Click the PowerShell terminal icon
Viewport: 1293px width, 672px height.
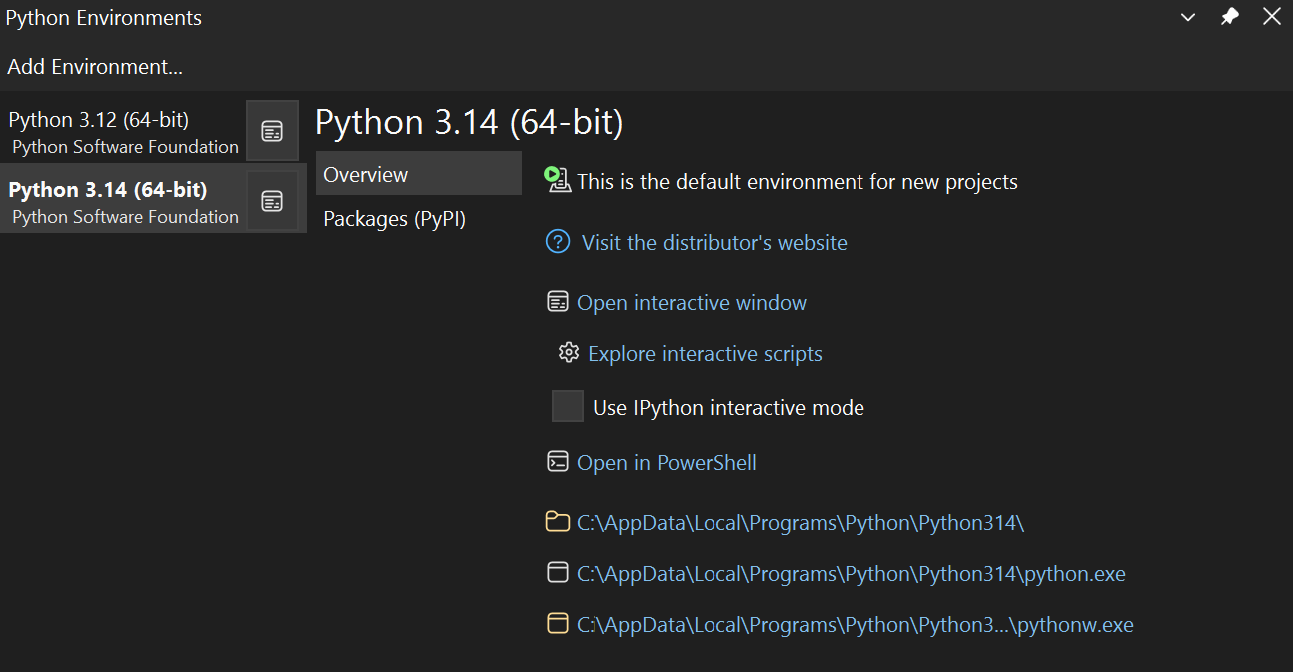click(x=557, y=462)
